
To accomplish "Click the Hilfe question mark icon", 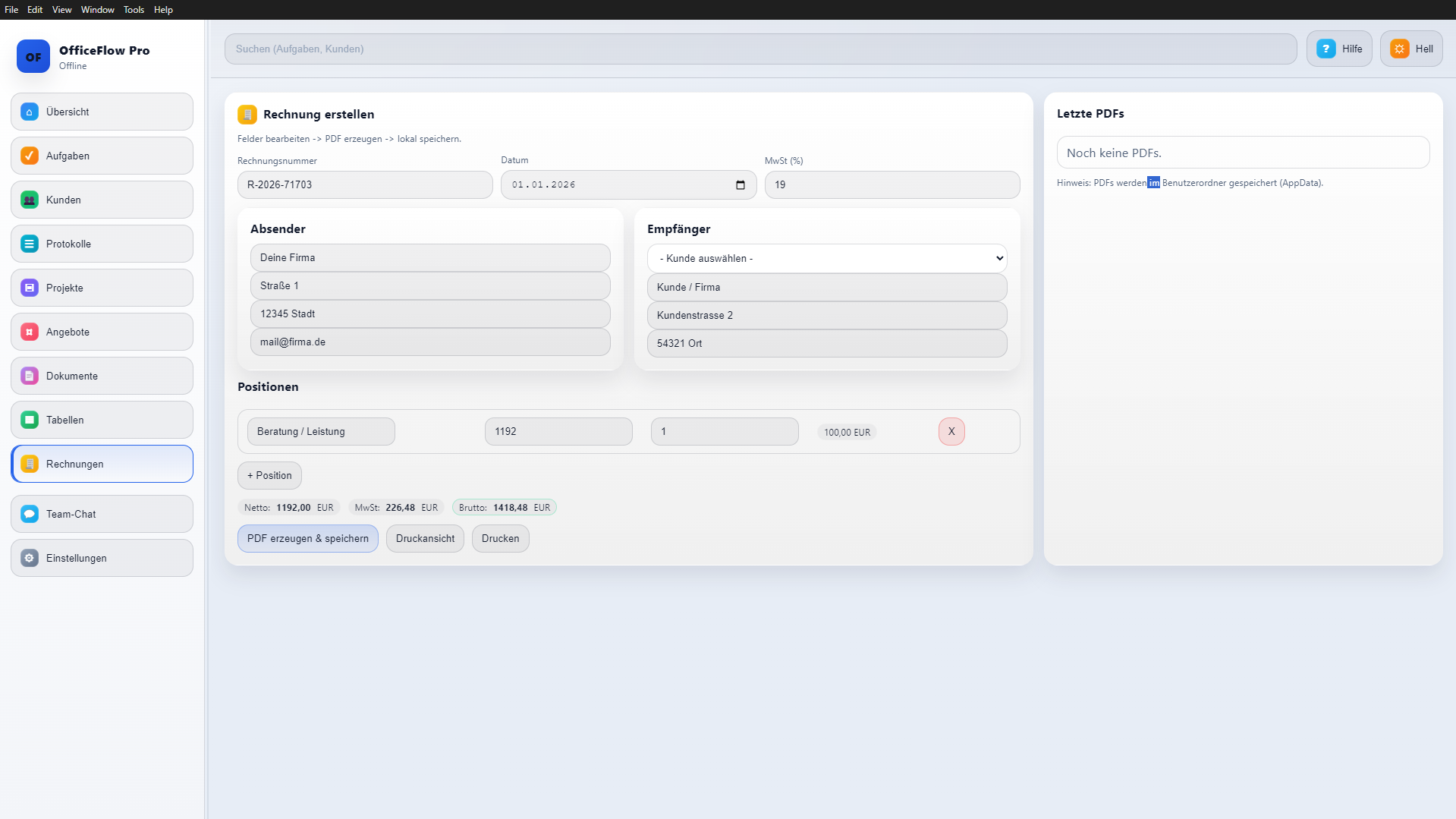I will pos(1325,49).
